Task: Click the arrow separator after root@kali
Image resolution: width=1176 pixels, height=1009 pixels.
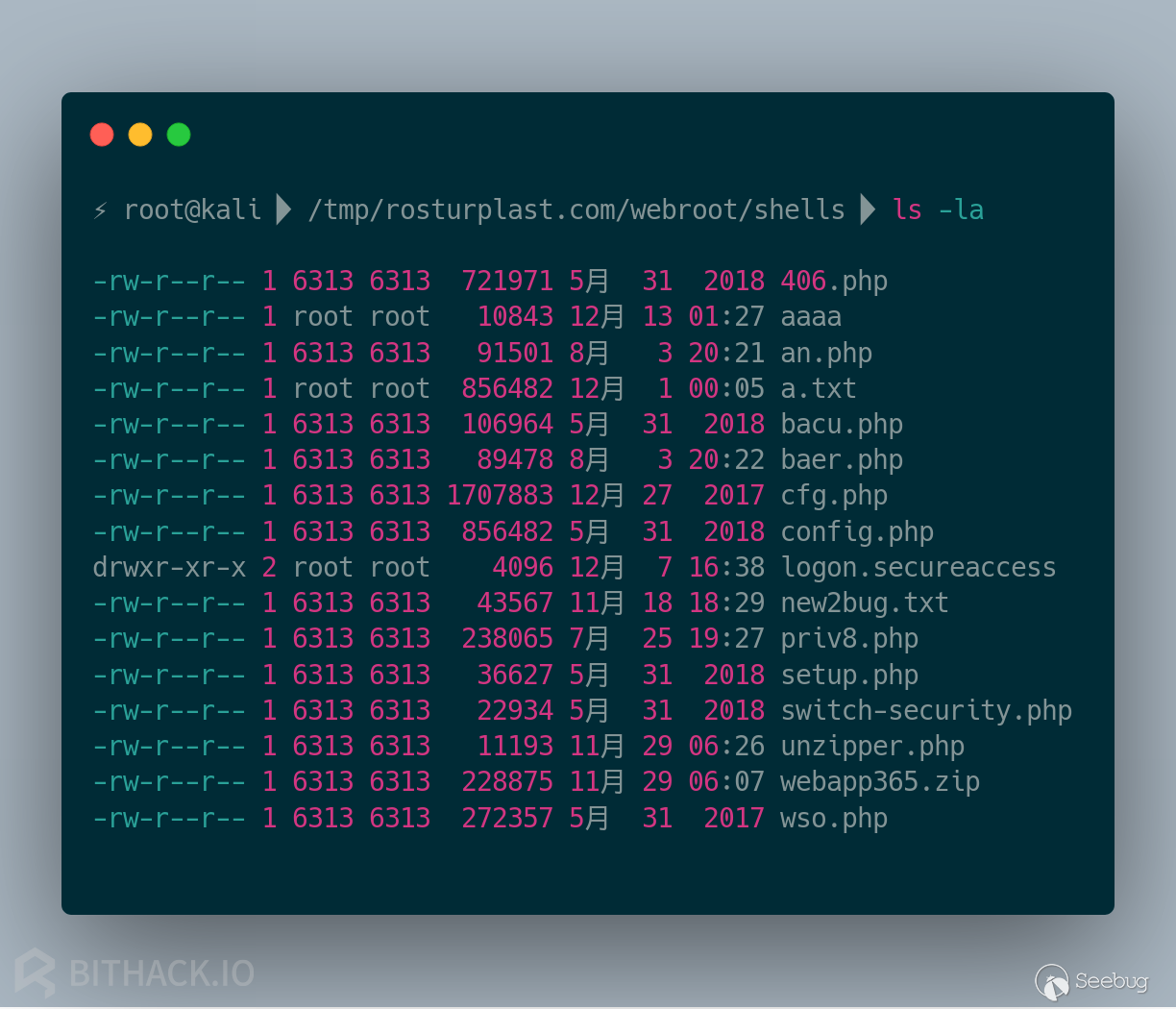Action: click(282, 209)
